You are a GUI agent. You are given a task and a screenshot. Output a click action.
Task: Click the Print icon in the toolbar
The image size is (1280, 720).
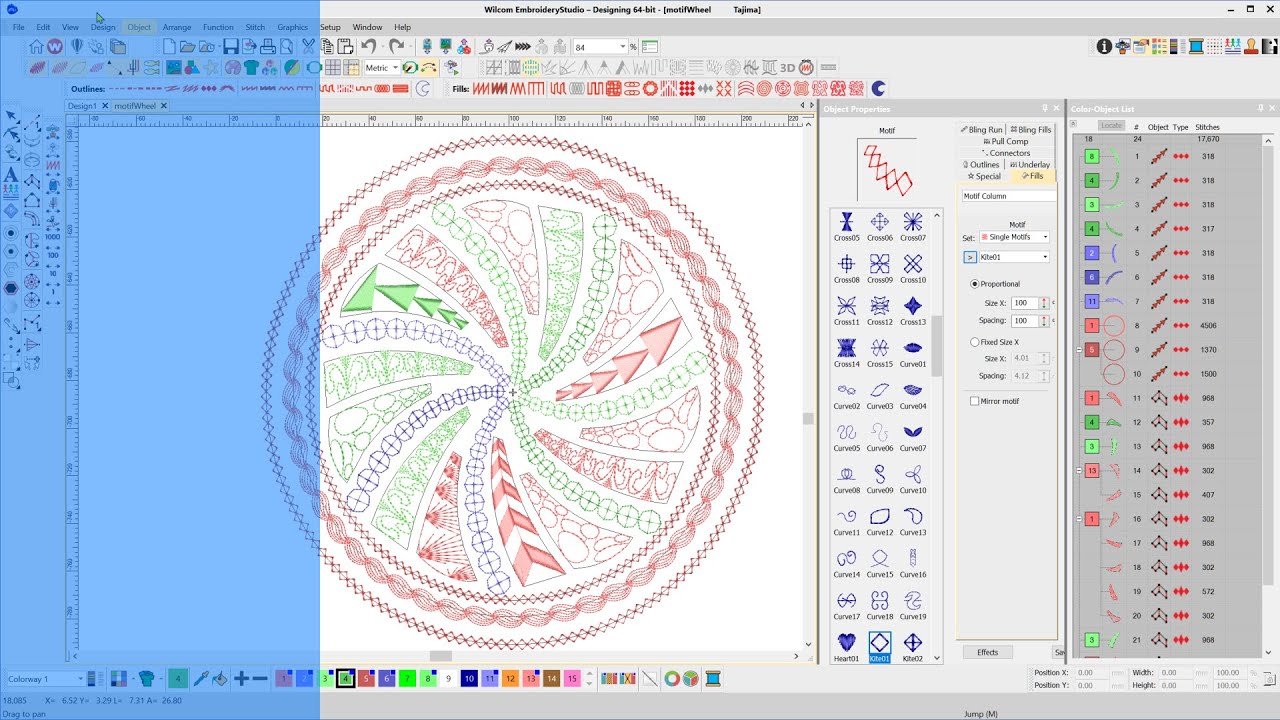tap(267, 47)
